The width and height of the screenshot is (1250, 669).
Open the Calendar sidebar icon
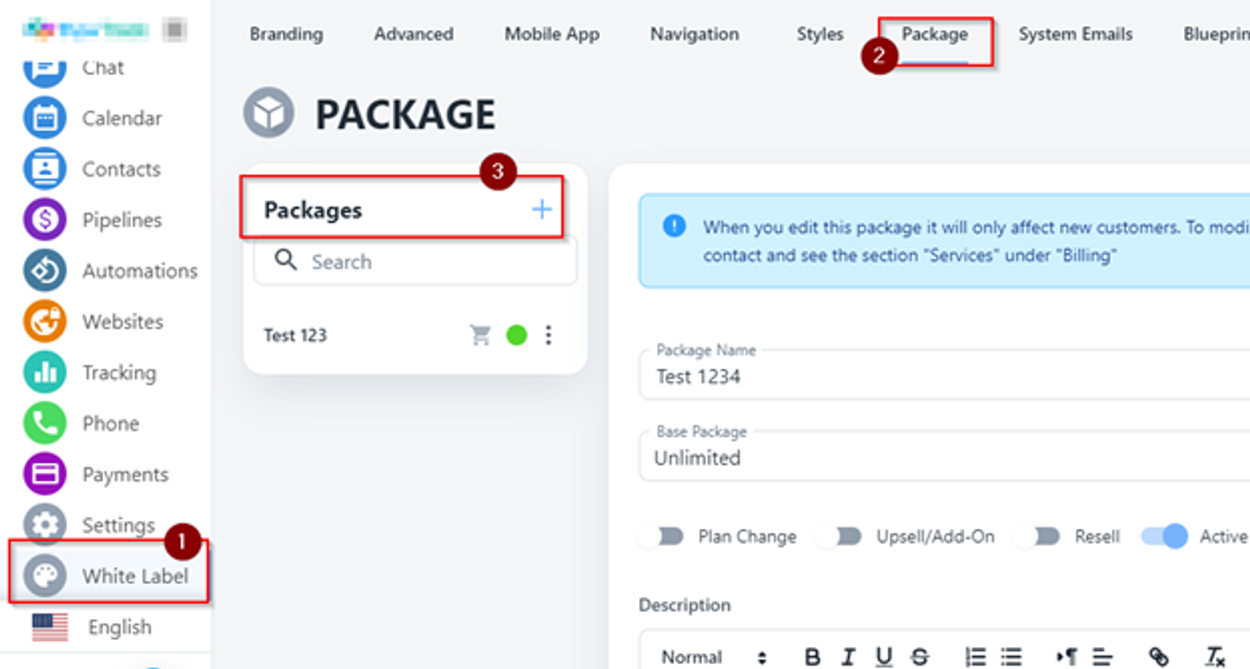tap(45, 118)
